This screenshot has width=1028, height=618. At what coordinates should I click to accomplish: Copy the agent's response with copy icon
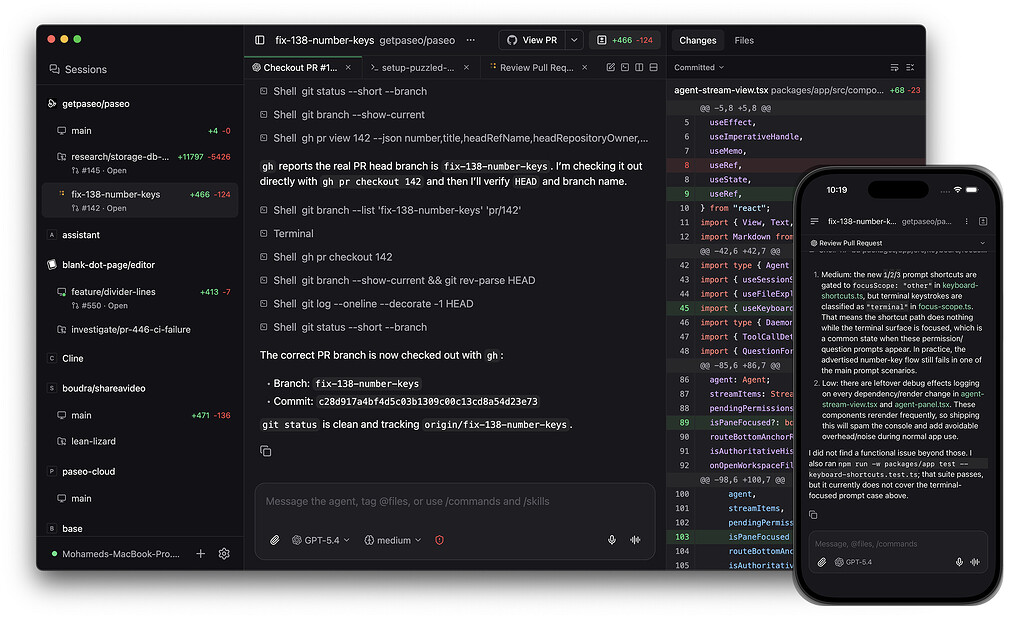point(266,451)
